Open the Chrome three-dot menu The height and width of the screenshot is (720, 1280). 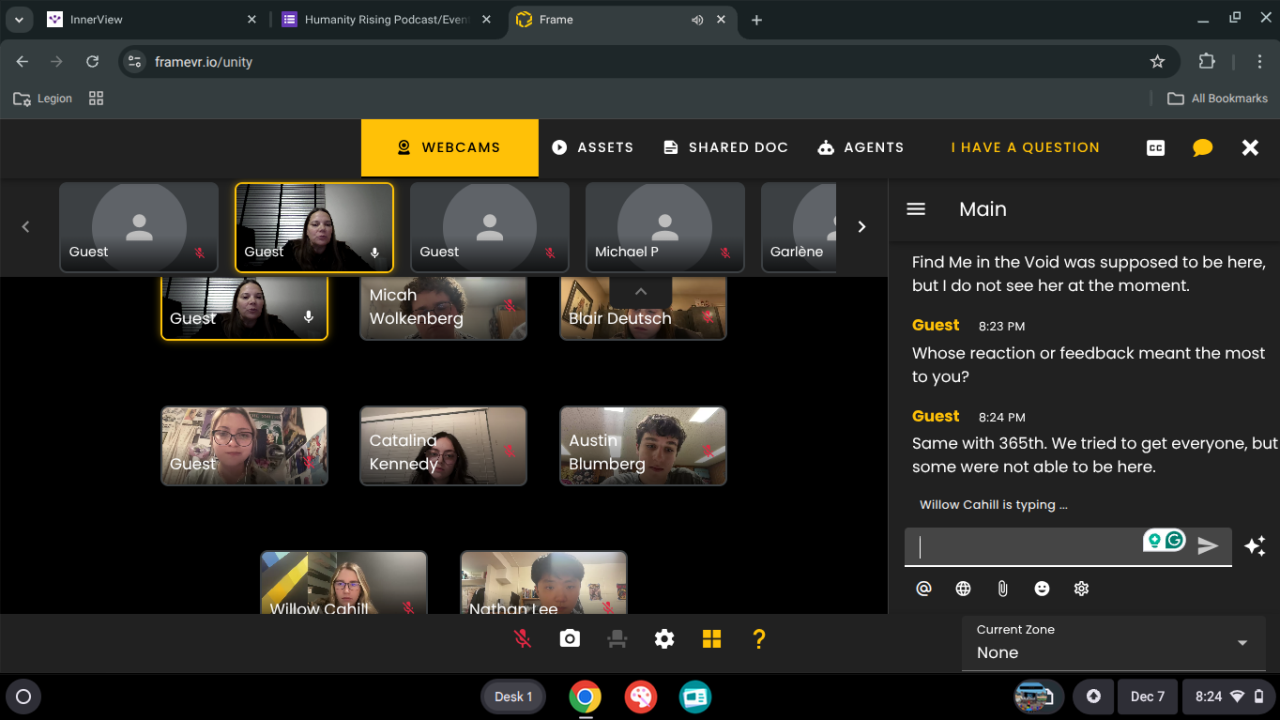pyautogui.click(x=1259, y=62)
